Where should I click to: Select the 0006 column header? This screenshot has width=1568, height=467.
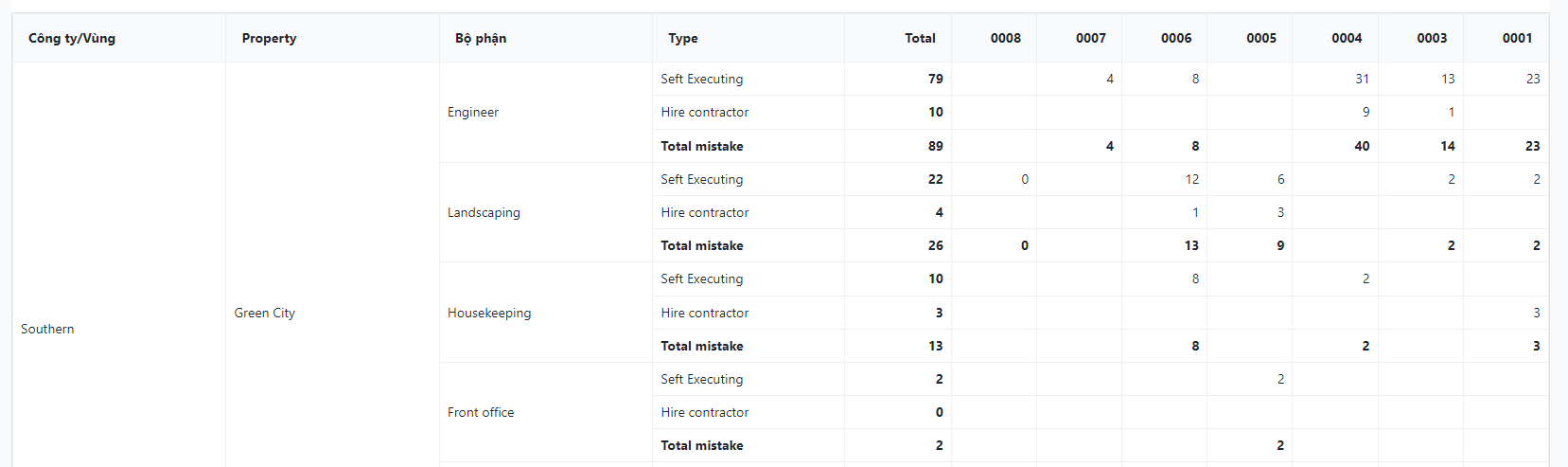coord(1175,38)
